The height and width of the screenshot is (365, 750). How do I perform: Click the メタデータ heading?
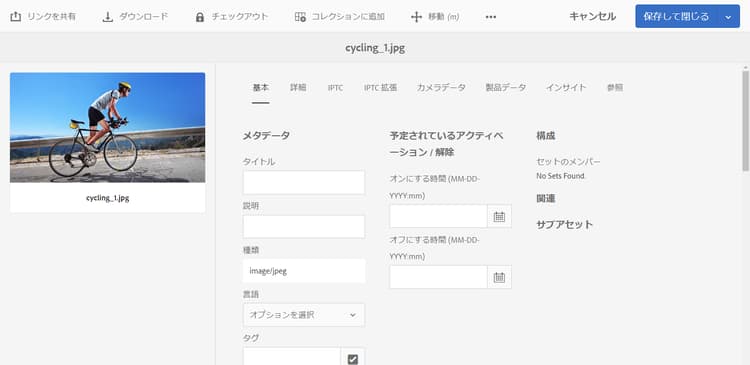(x=266, y=135)
